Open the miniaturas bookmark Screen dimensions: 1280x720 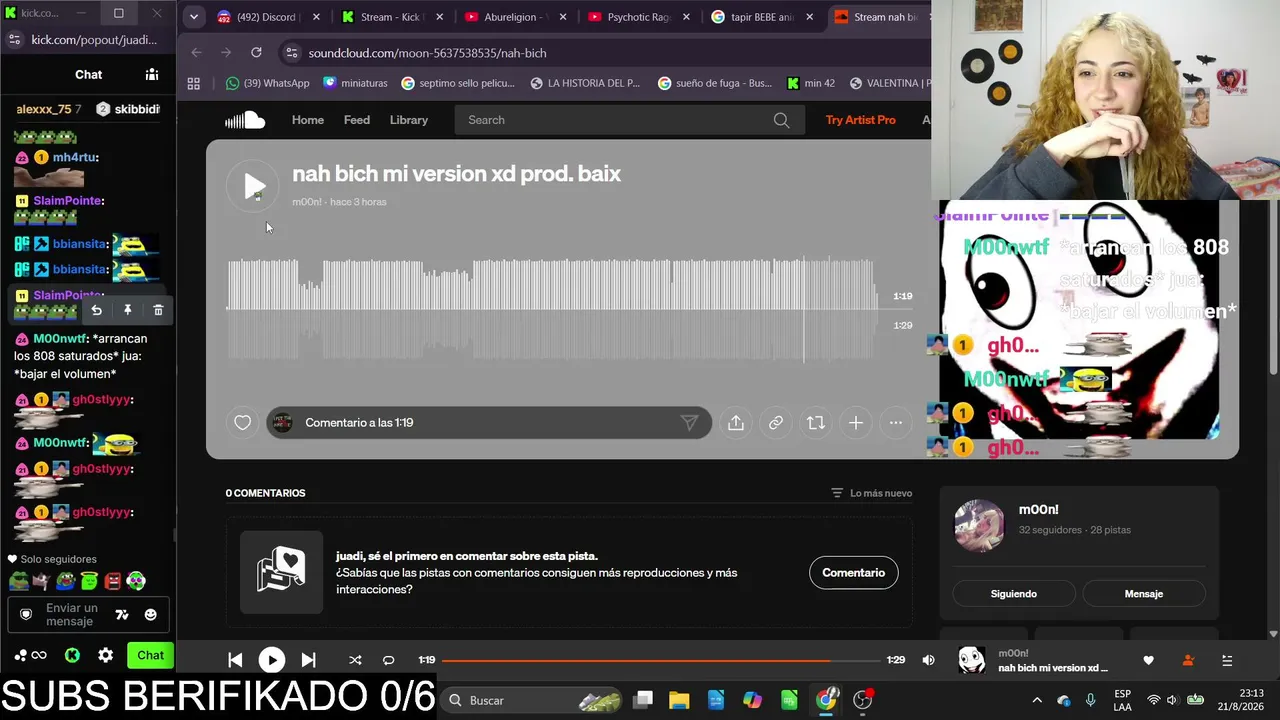coord(355,84)
